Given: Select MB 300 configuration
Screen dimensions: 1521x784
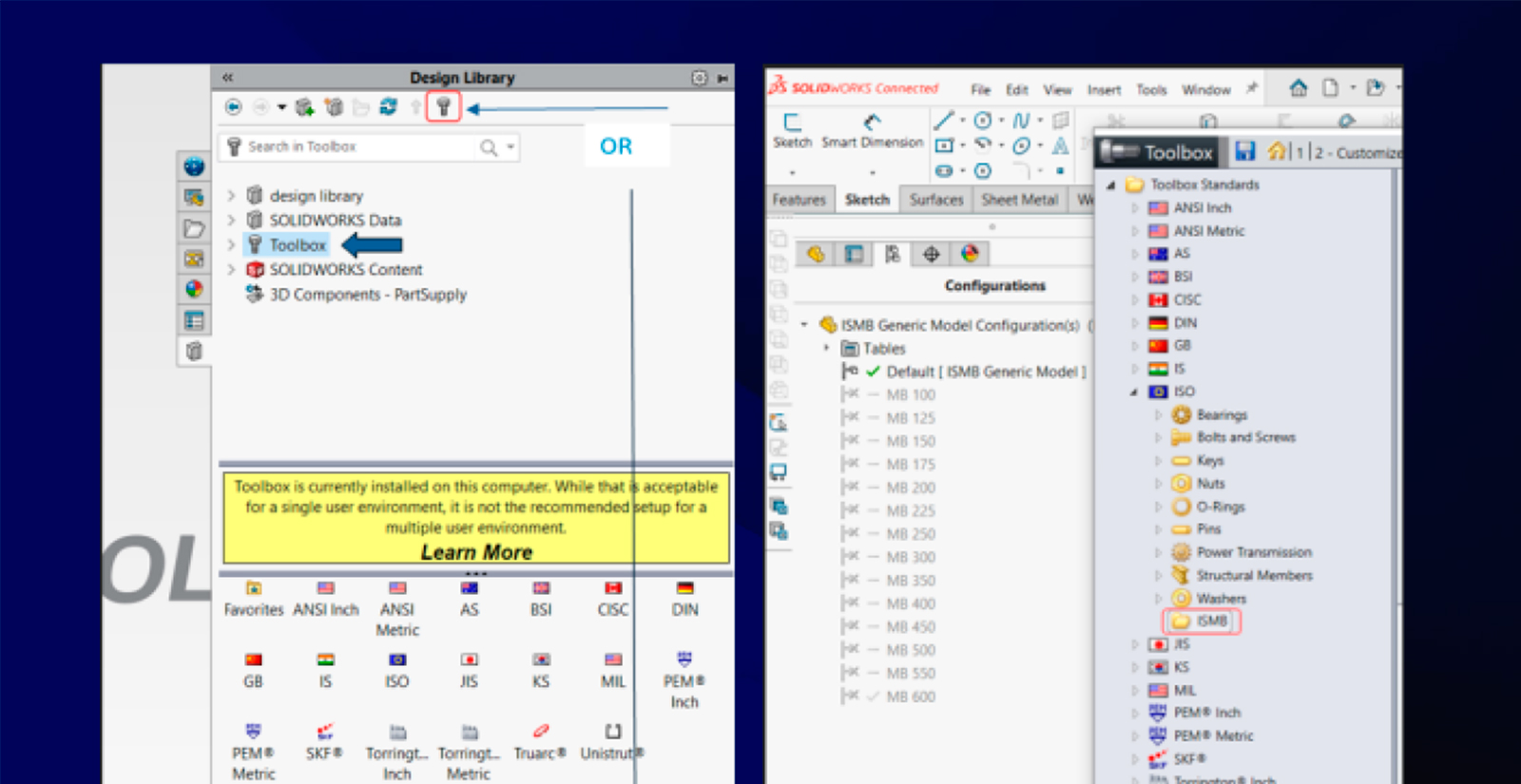Looking at the screenshot, I should [911, 558].
